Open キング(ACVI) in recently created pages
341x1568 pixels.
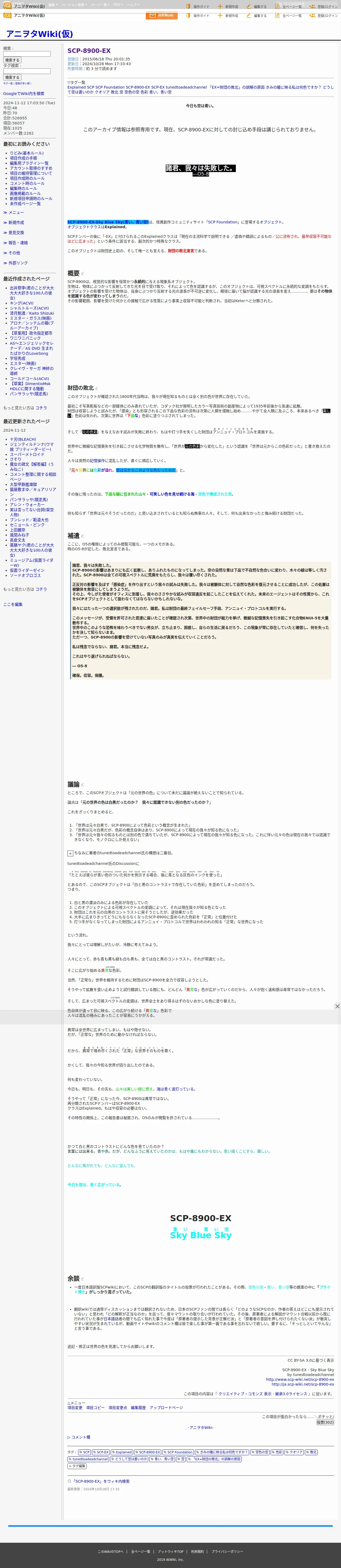click(x=21, y=303)
